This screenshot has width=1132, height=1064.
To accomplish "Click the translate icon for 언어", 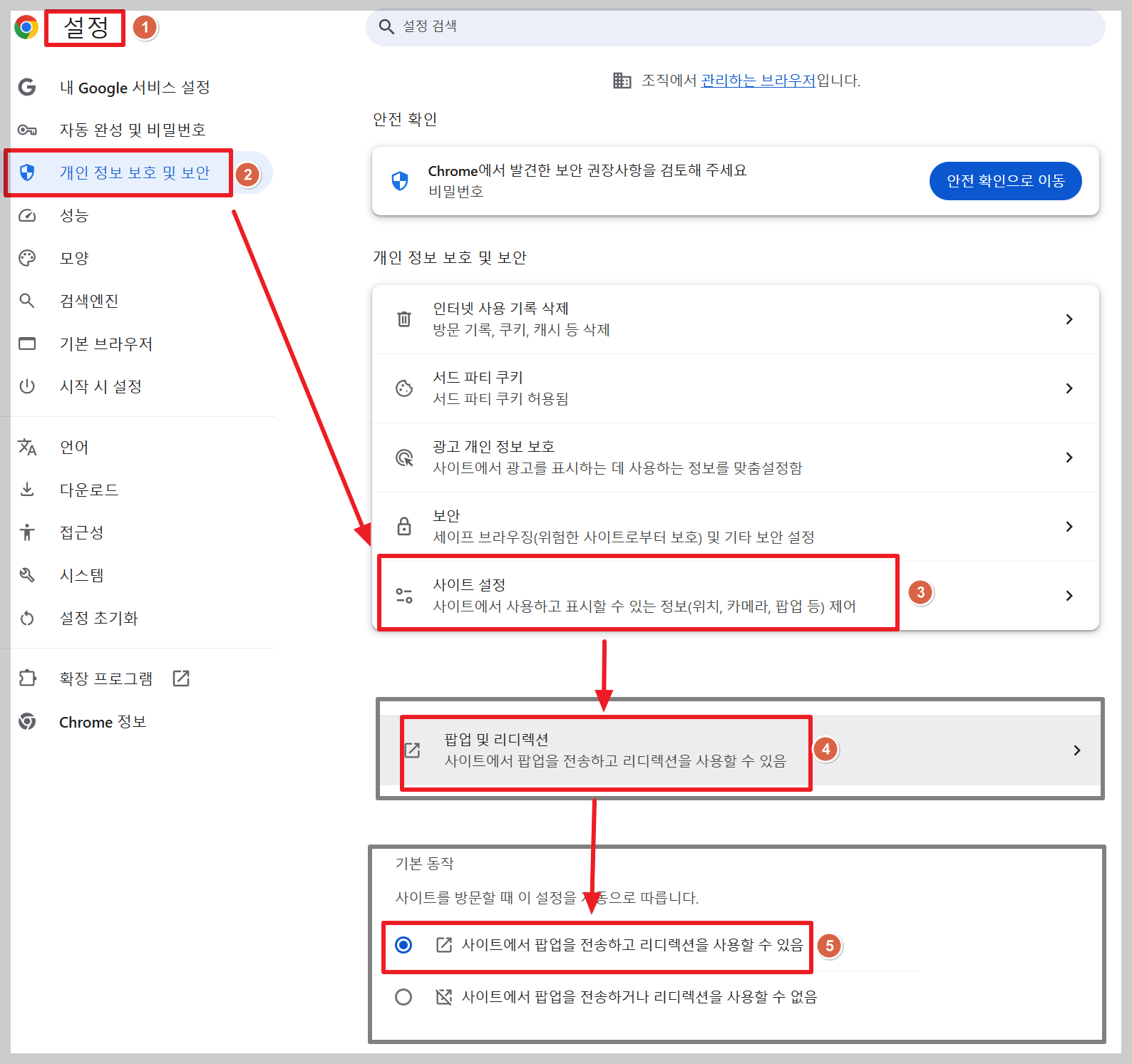I will point(27,447).
